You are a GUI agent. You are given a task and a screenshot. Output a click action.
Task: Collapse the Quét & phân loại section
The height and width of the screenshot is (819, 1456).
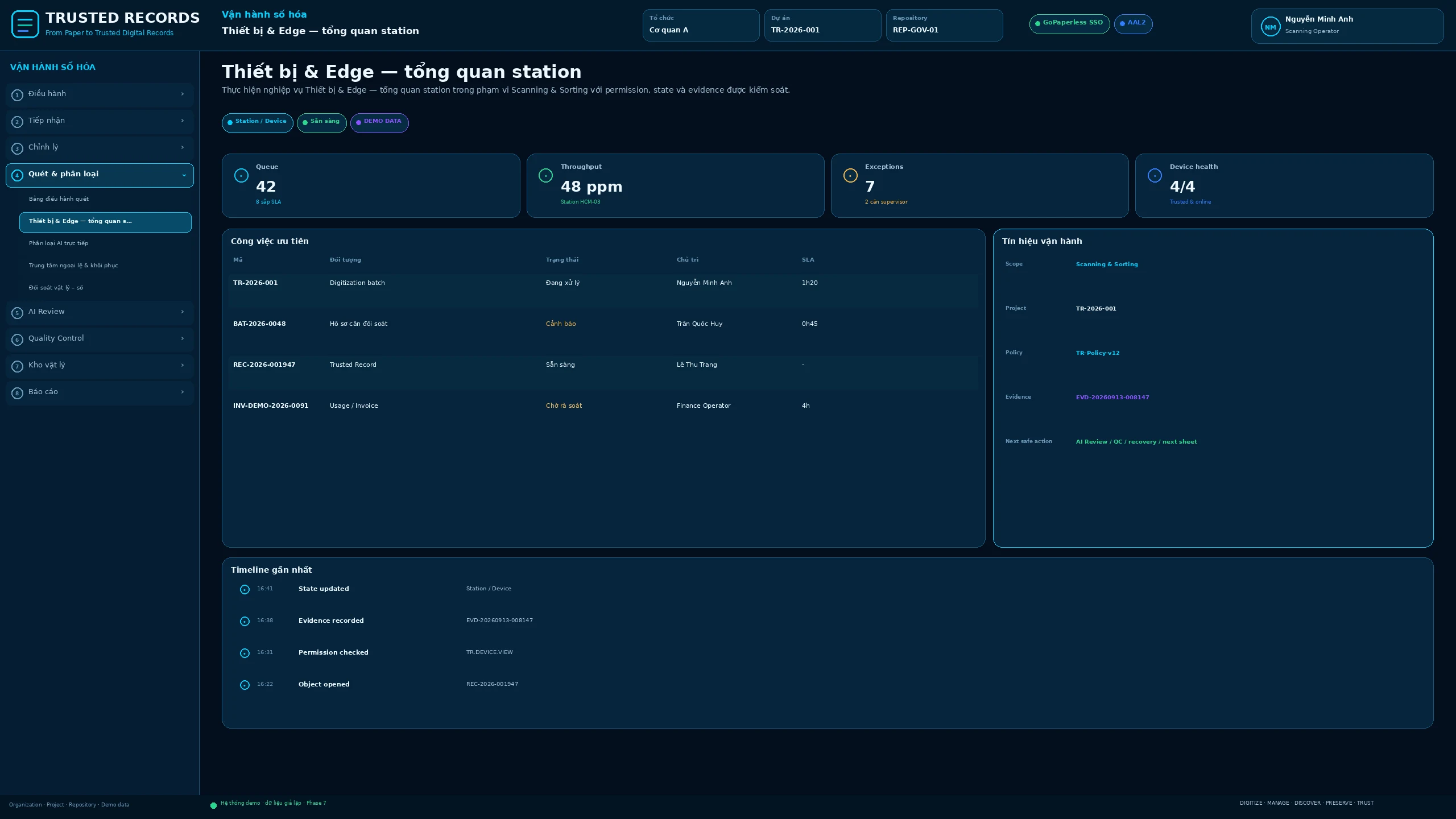point(184,175)
